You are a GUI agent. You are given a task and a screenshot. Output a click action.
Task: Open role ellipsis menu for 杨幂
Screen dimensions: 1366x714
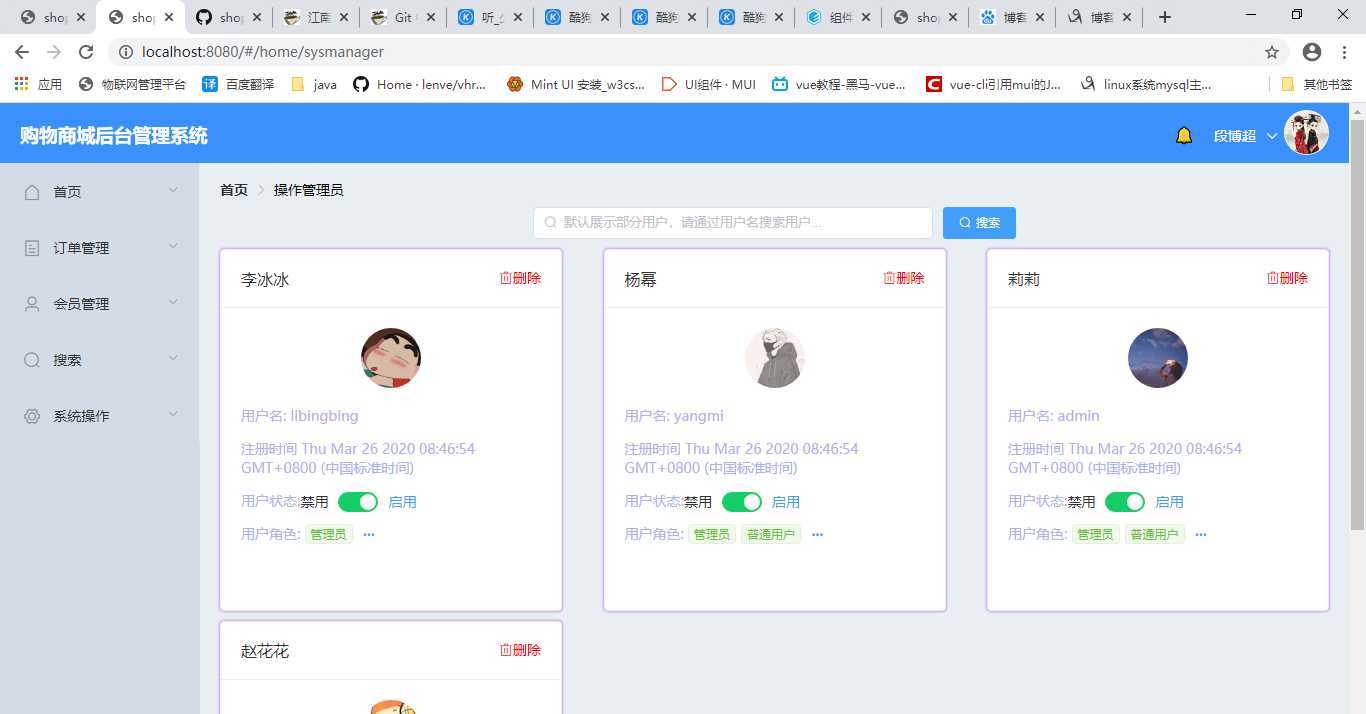pyautogui.click(x=817, y=535)
